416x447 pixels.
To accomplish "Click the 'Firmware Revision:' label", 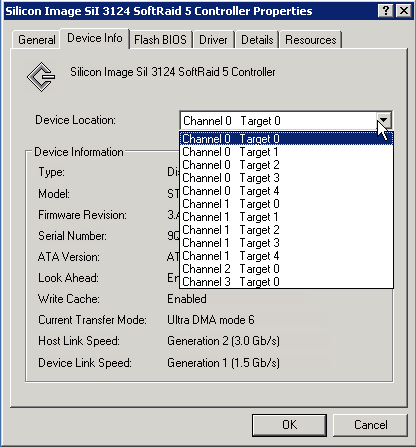I will pos(82,215).
